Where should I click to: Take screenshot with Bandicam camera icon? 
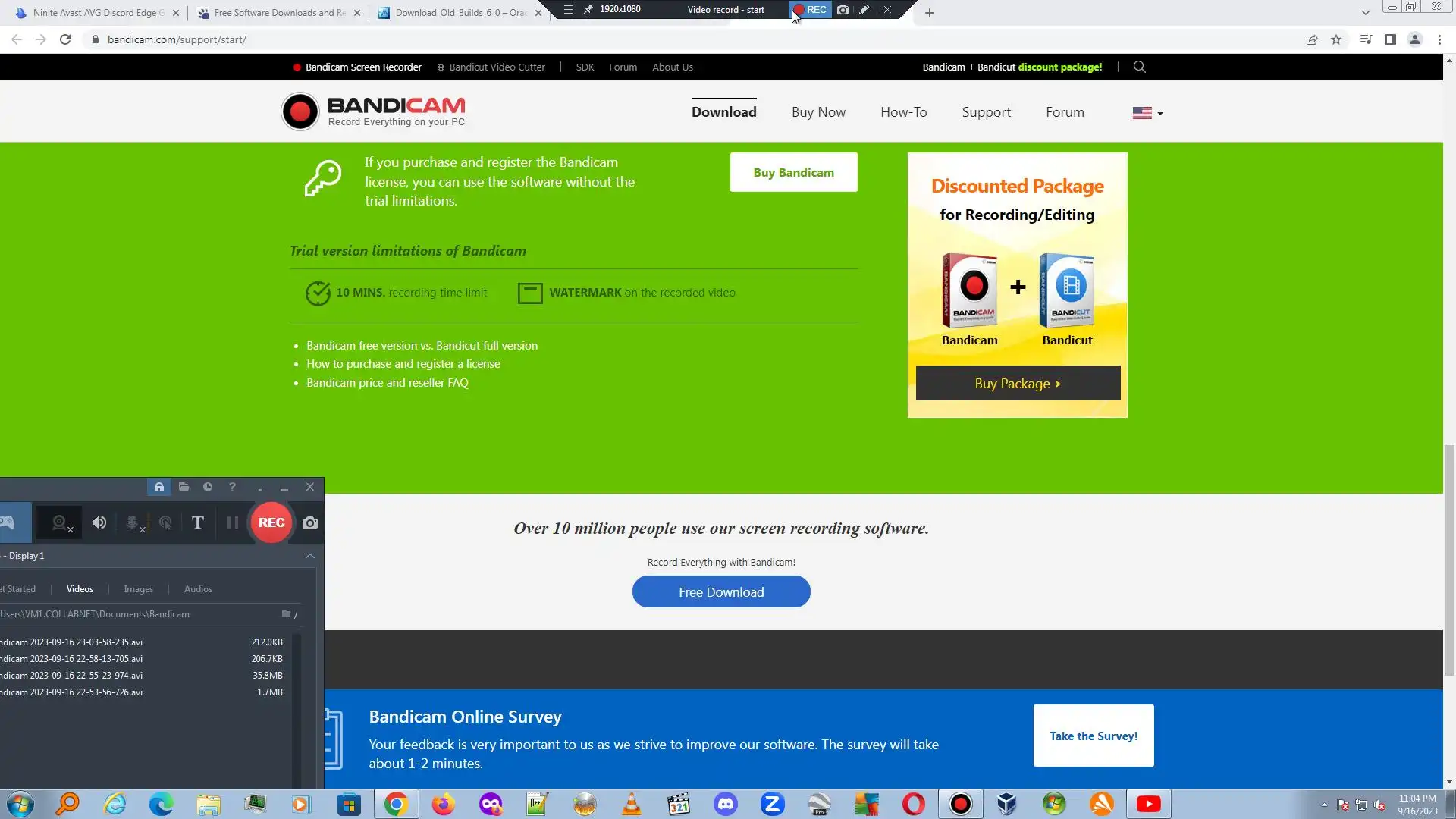(310, 522)
